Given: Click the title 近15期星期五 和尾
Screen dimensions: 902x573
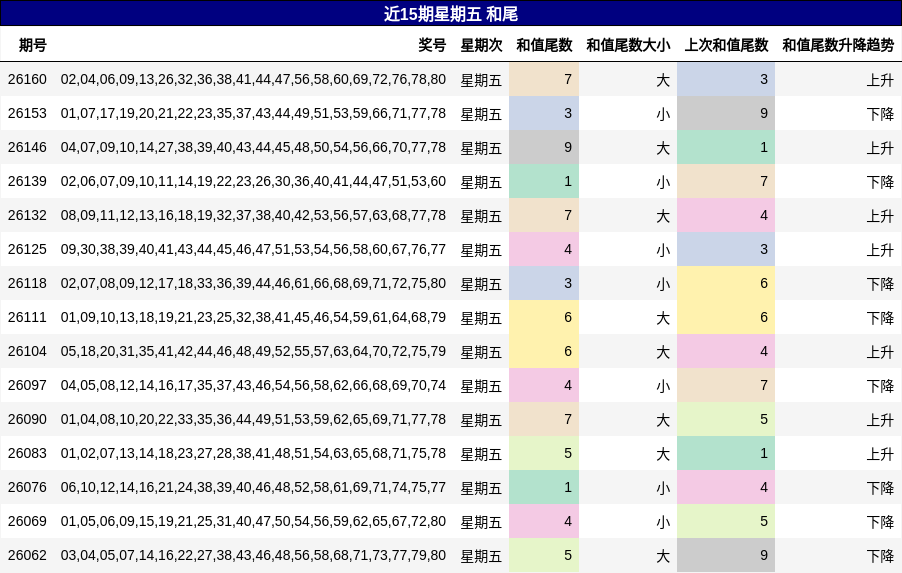Looking at the screenshot, I should coord(451,14).
